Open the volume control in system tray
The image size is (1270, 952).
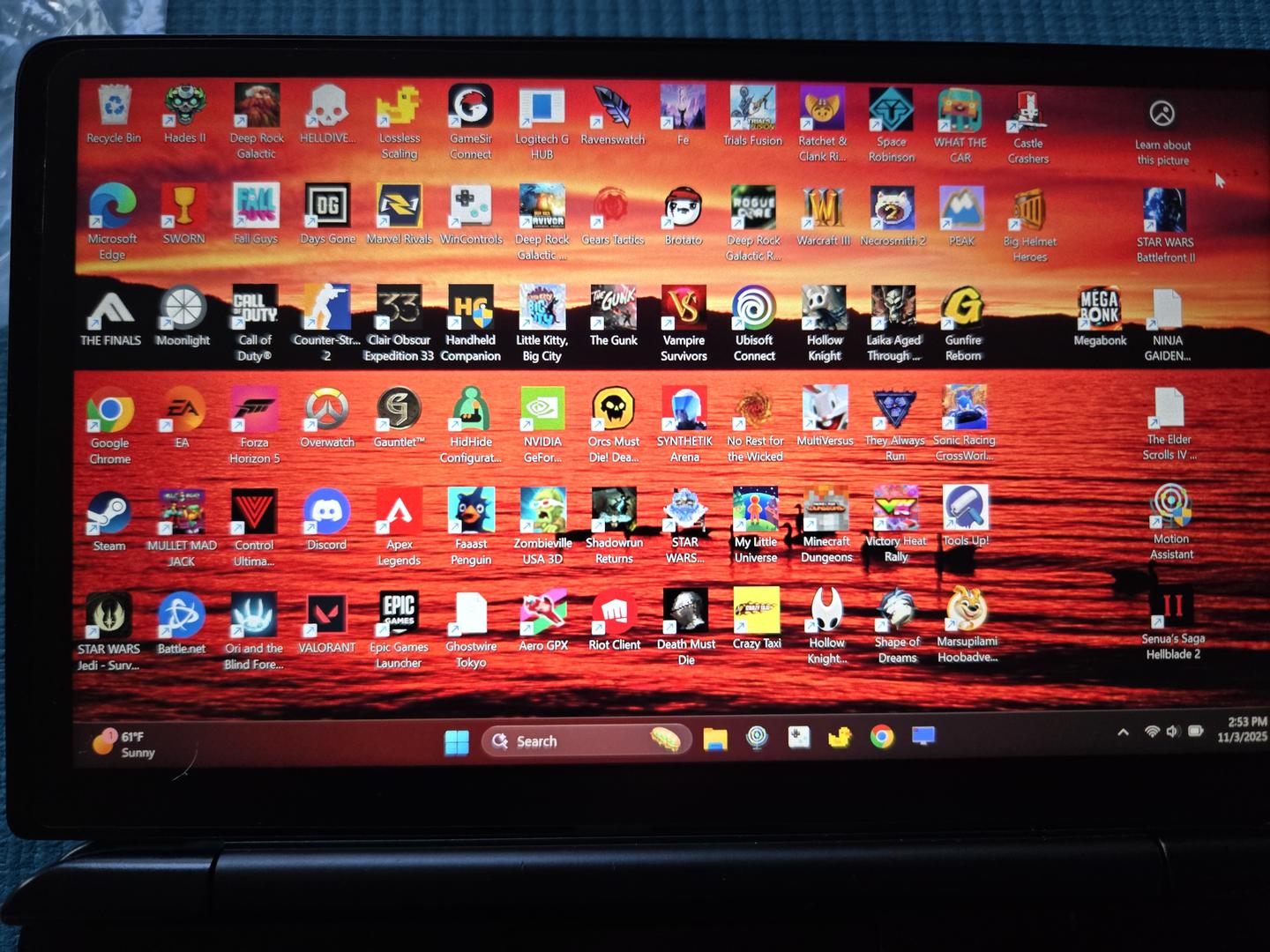1173,732
